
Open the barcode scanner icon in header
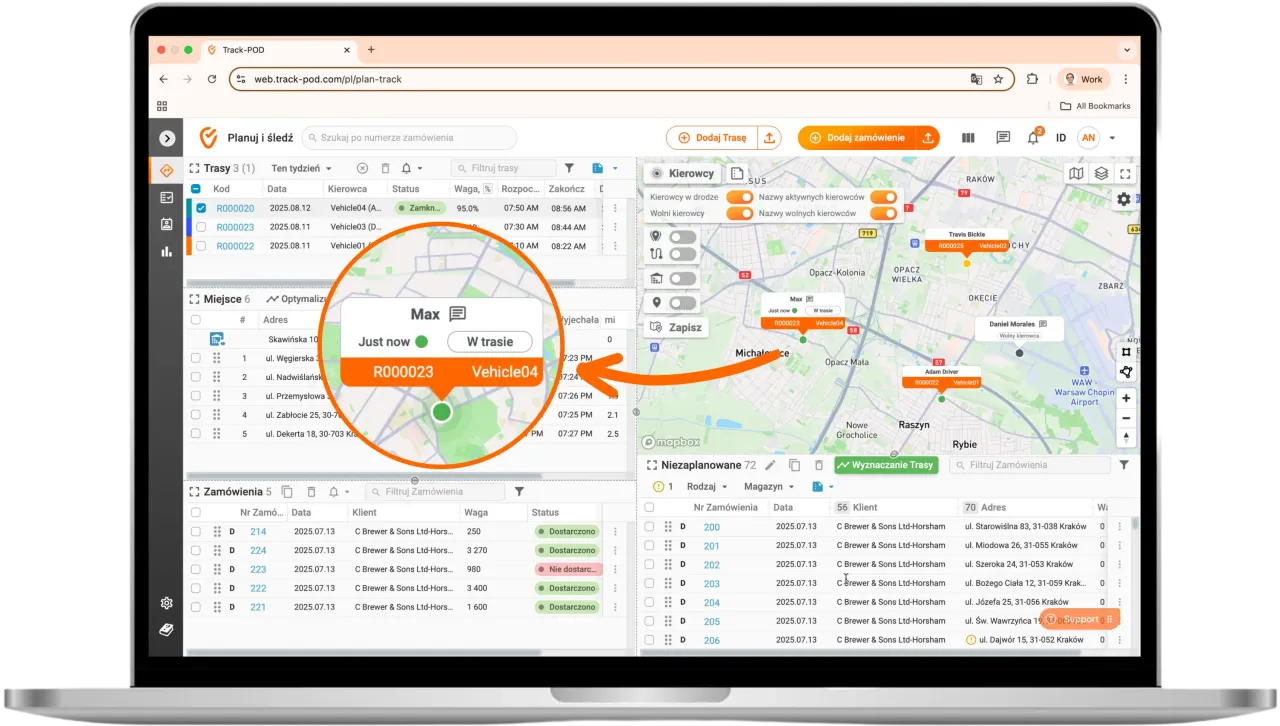(968, 138)
